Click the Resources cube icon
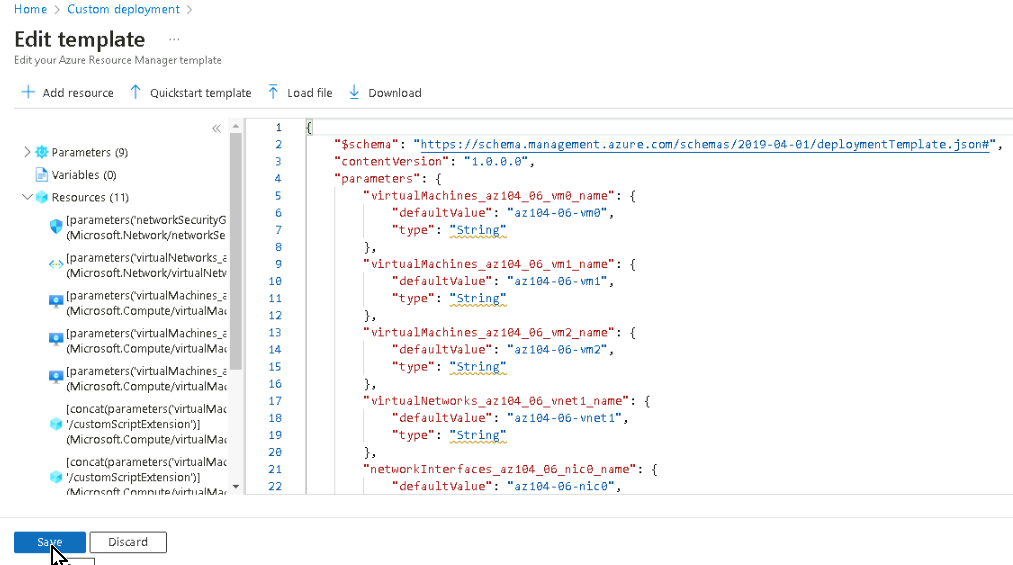 (42, 197)
